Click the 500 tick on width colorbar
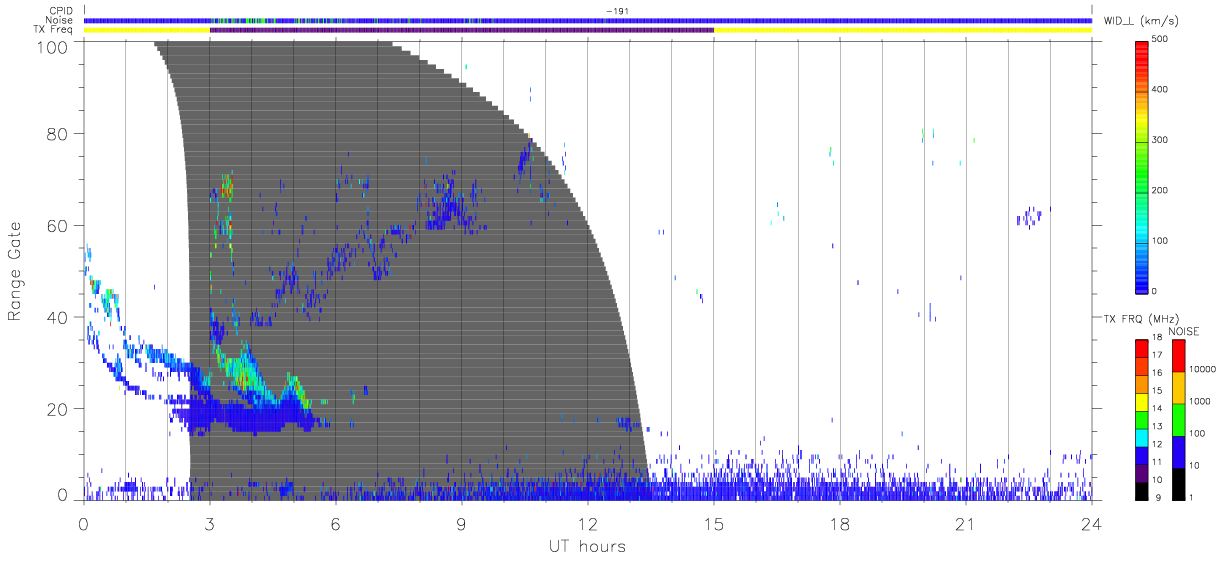The height and width of the screenshot is (567, 1228). click(x=1160, y=39)
